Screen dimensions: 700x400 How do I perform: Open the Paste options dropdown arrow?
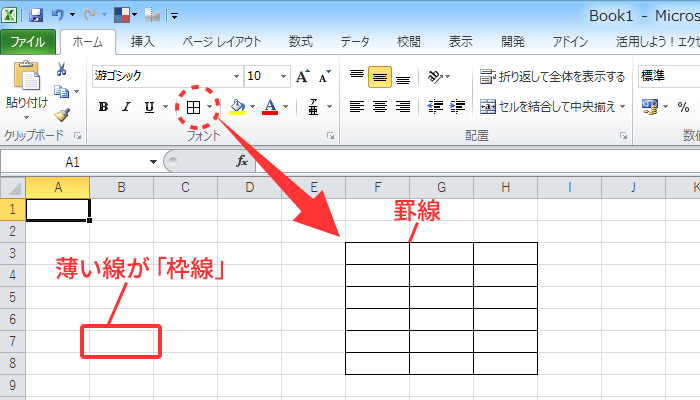[26, 117]
